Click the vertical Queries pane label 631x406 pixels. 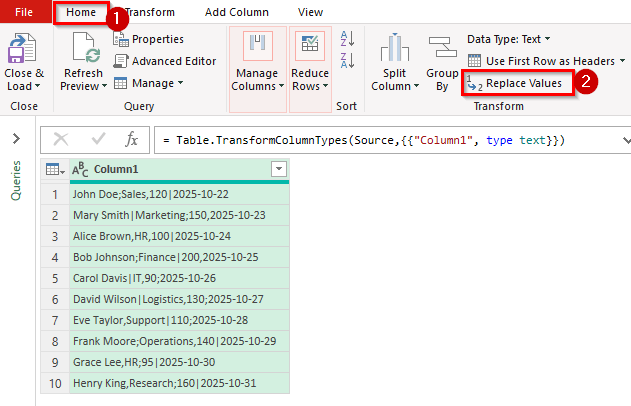tap(16, 180)
